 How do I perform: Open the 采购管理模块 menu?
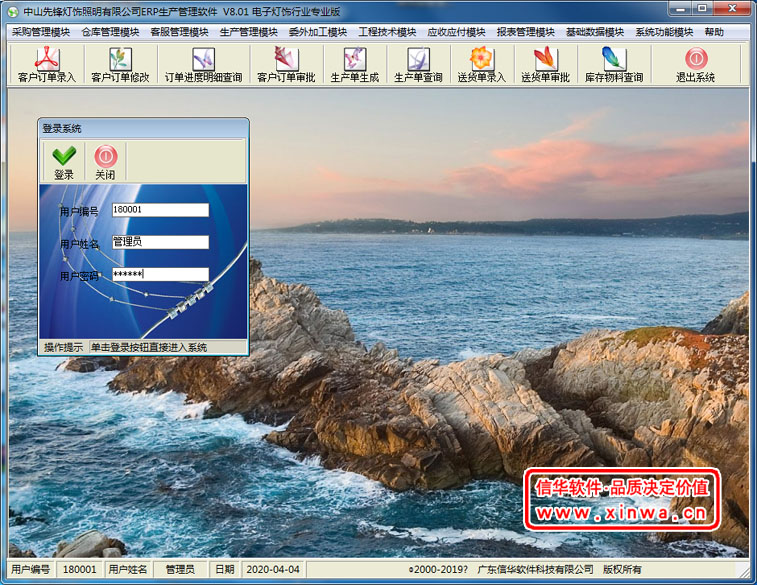pyautogui.click(x=41, y=32)
